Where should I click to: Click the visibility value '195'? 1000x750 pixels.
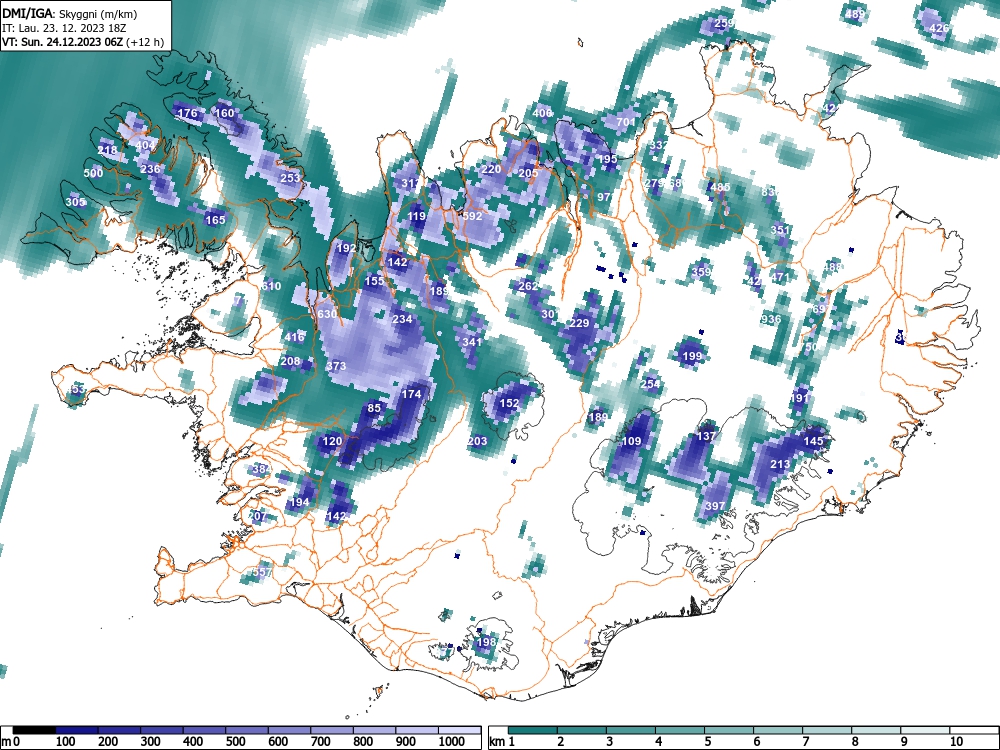(x=608, y=159)
